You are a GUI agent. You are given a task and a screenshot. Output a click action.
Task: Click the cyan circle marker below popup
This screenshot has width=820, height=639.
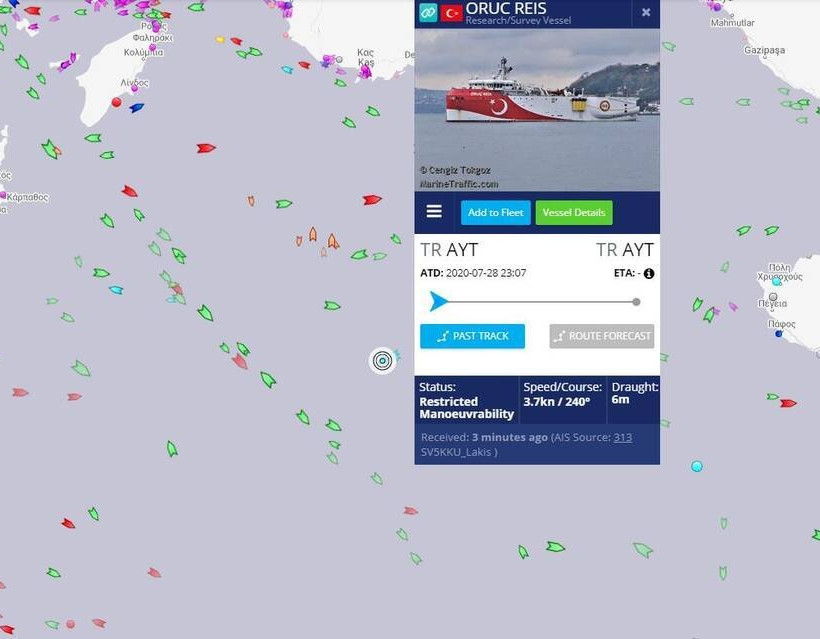tap(697, 466)
